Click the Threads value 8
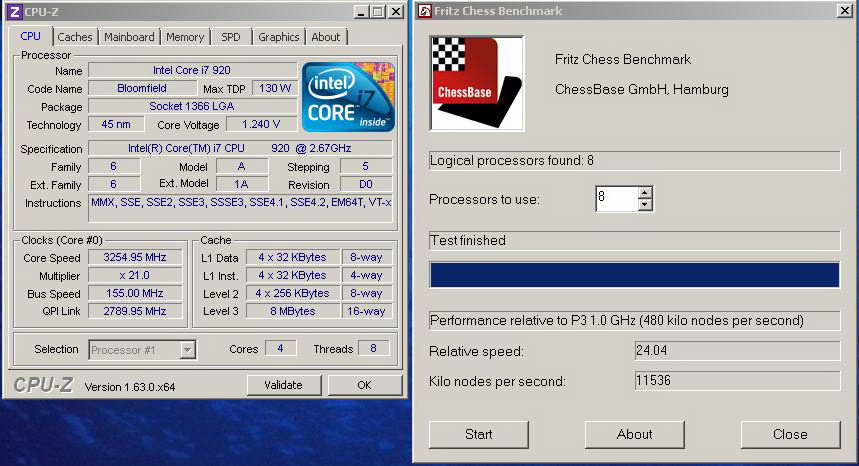 [374, 348]
